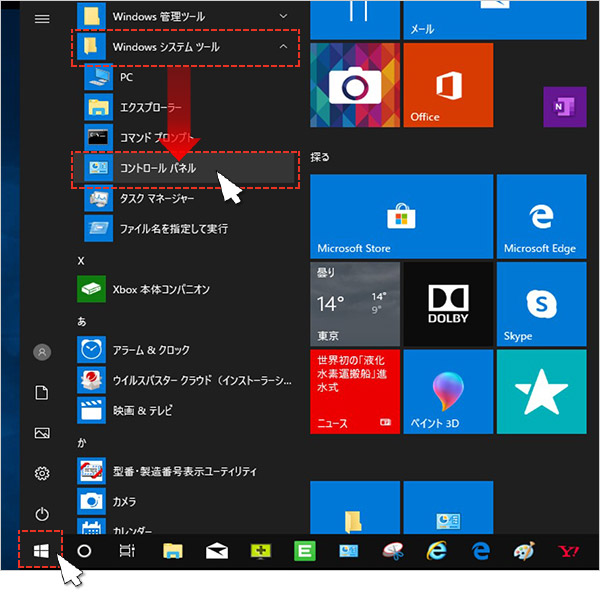This screenshot has width=600, height=600.
Task: Click the user account avatar icon
Action: [x=42, y=352]
